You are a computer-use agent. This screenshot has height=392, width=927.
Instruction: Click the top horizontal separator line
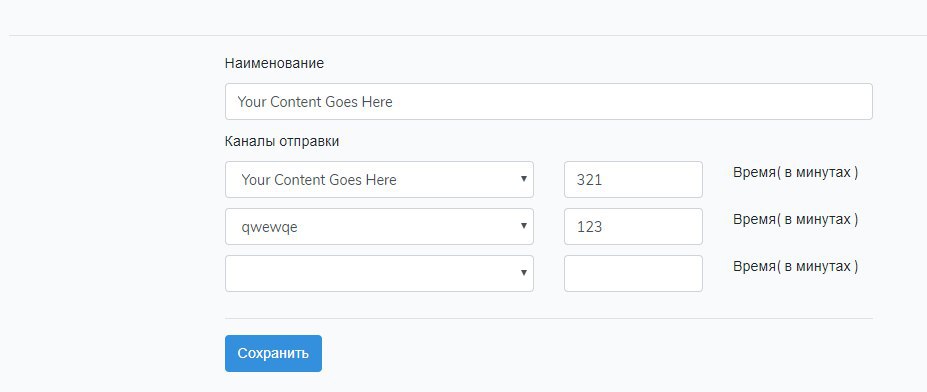point(468,35)
